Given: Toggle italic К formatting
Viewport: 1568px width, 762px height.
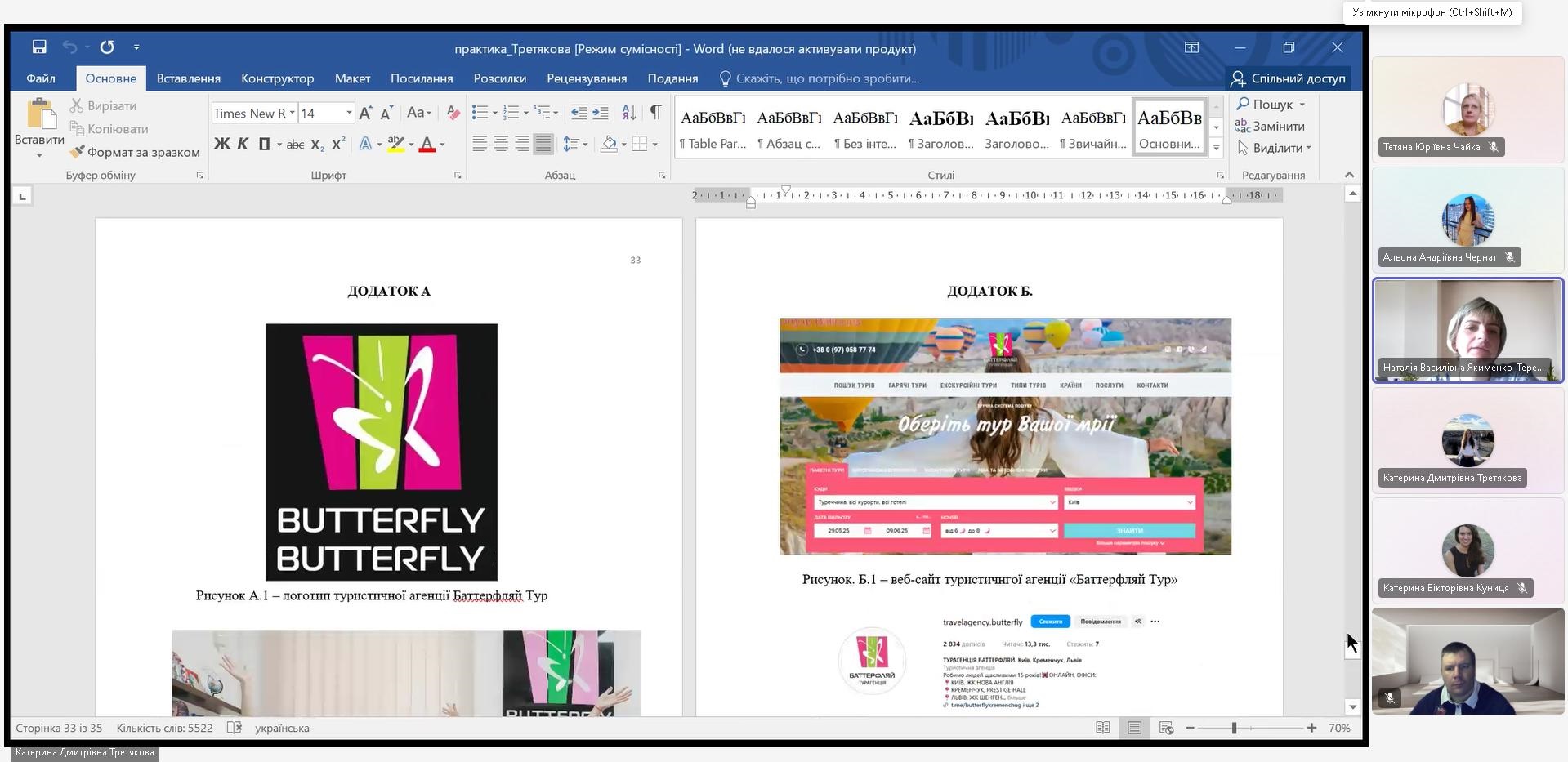Looking at the screenshot, I should (x=243, y=145).
